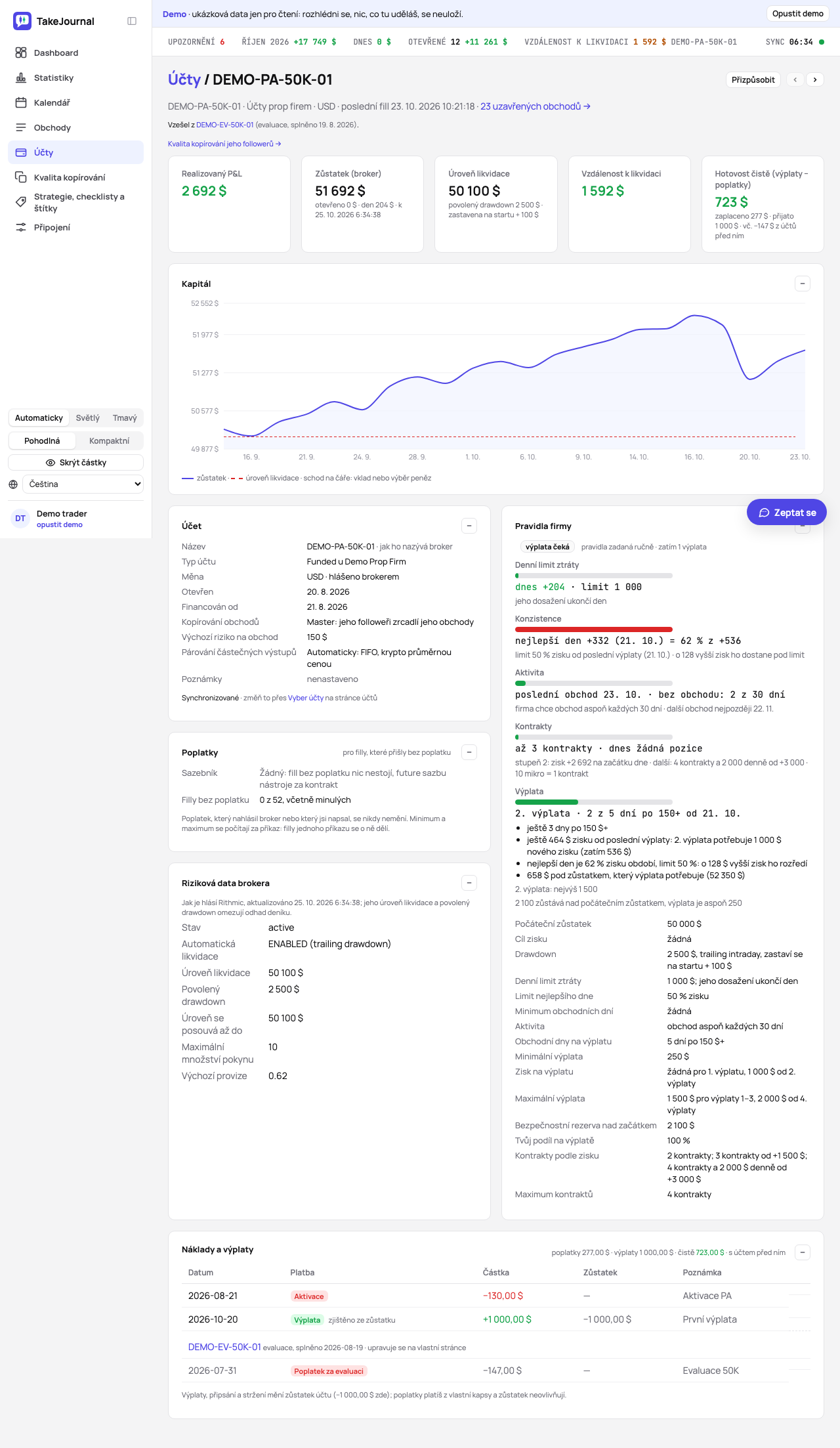Viewport: 840px width, 1448px height.
Task: Click the DT avatar of Demo trader
Action: click(x=20, y=519)
